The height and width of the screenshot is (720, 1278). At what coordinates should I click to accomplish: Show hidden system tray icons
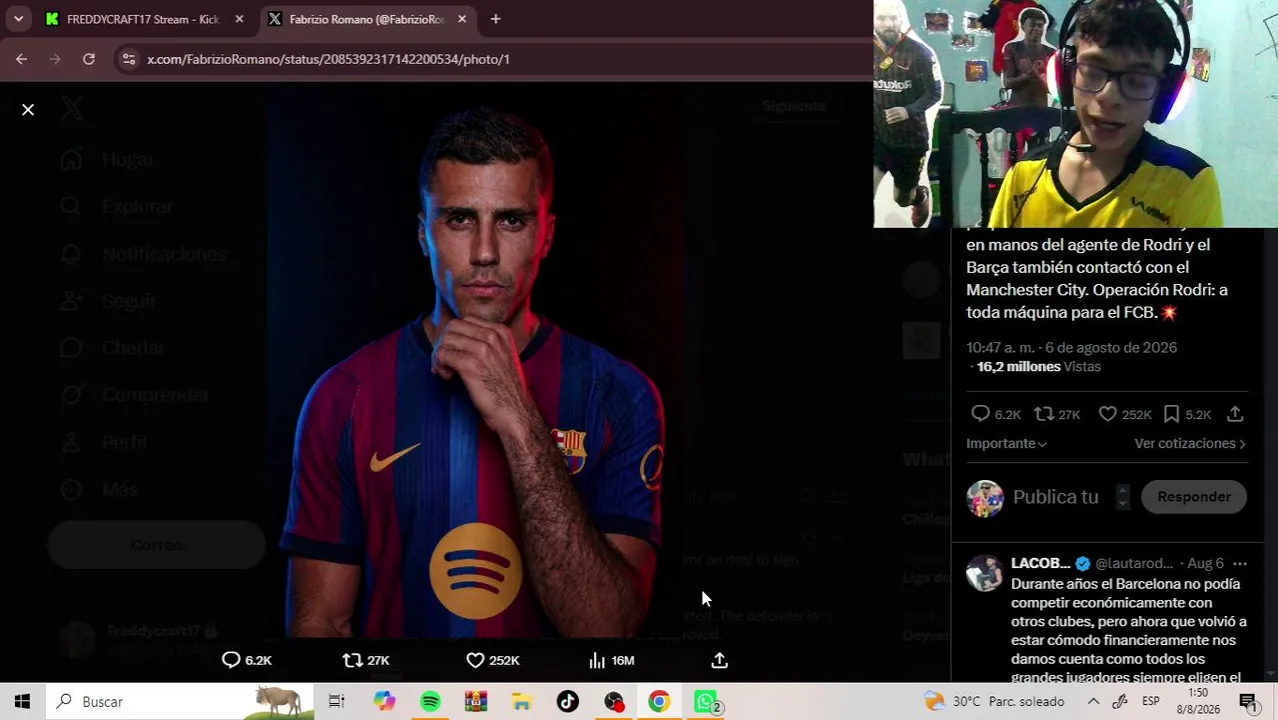1093,702
